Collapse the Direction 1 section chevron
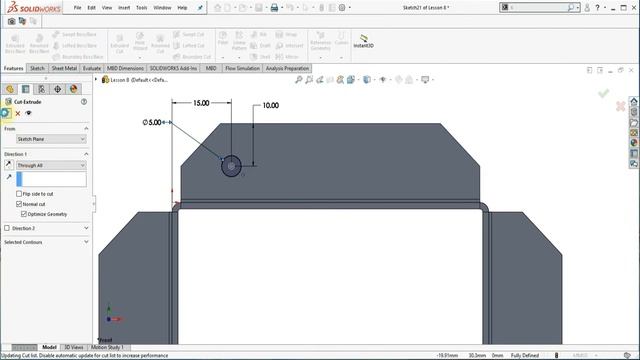Screen dimensions: 640x360 (x=86, y=154)
